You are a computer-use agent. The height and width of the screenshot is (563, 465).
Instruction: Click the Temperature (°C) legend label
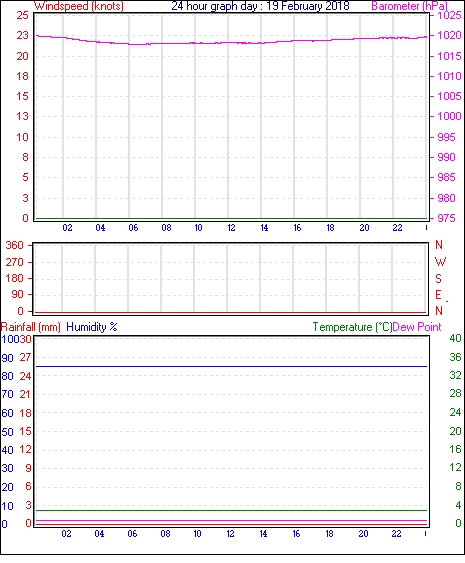[352, 327]
